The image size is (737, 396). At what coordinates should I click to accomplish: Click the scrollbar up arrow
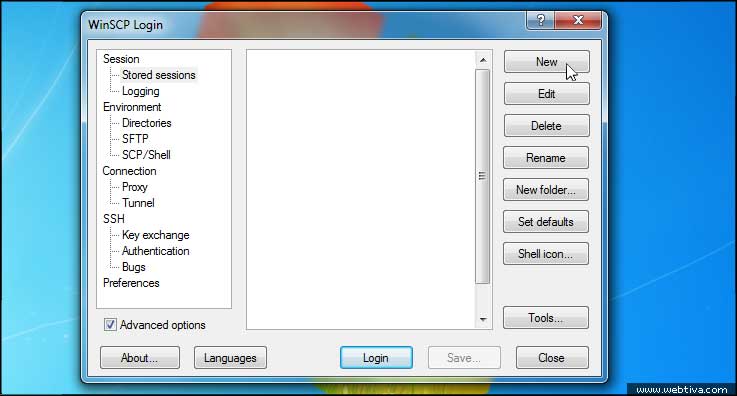click(x=483, y=60)
